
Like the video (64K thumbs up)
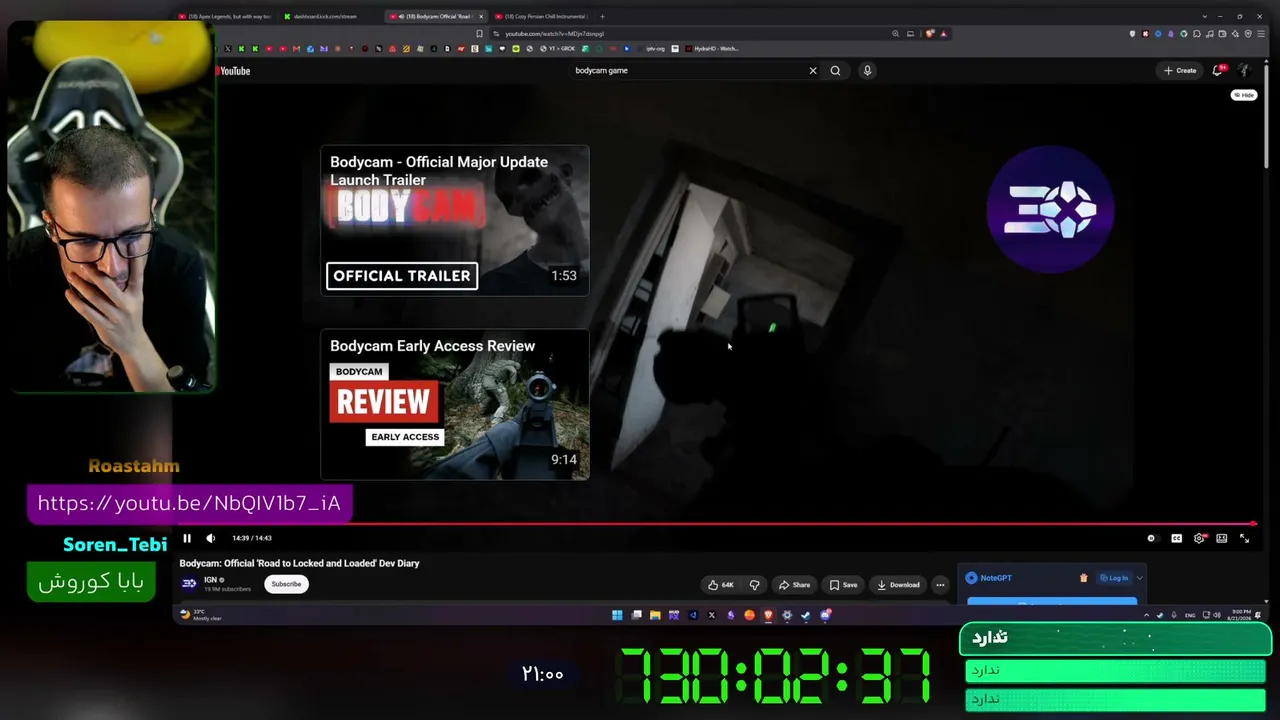720,585
